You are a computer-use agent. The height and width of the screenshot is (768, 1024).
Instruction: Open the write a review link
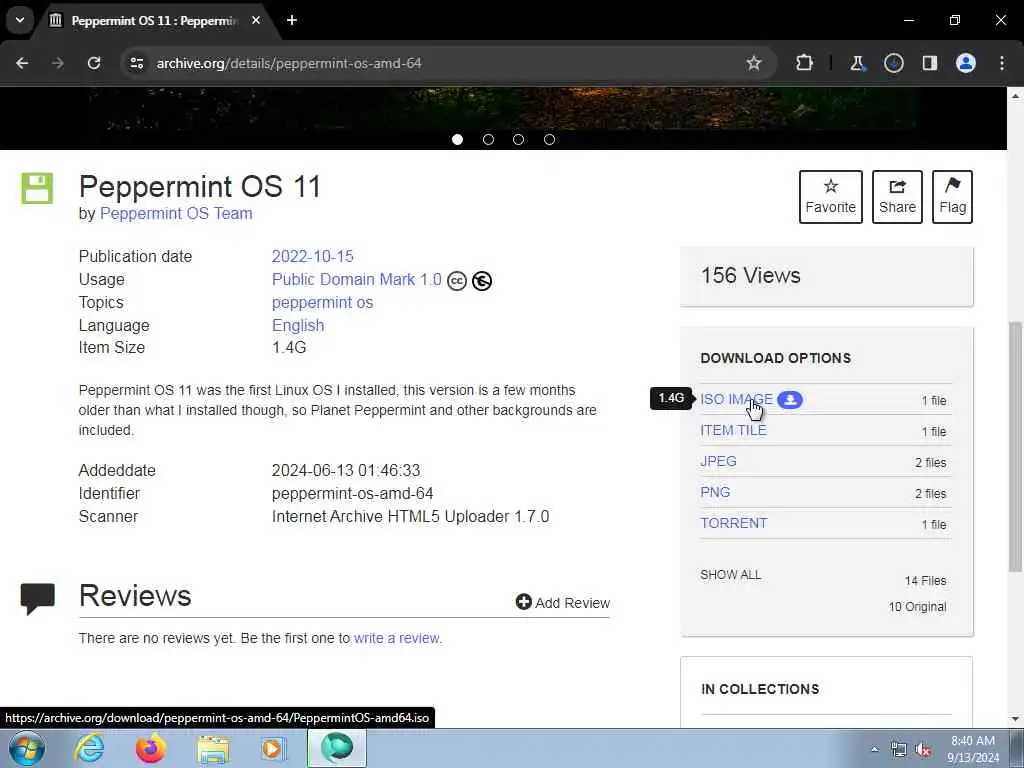(398, 638)
